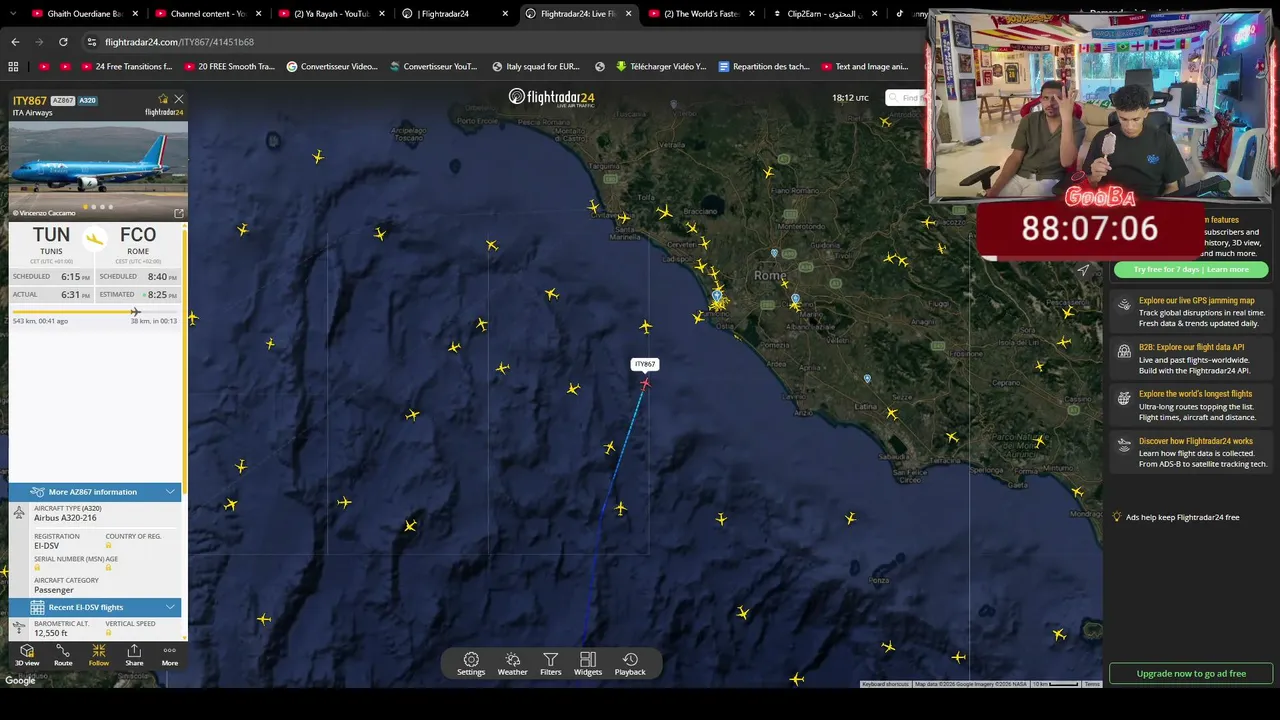Viewport: 1280px width, 720px height.
Task: Open Convertisseur YouTube bookmark
Action: [x=433, y=67]
